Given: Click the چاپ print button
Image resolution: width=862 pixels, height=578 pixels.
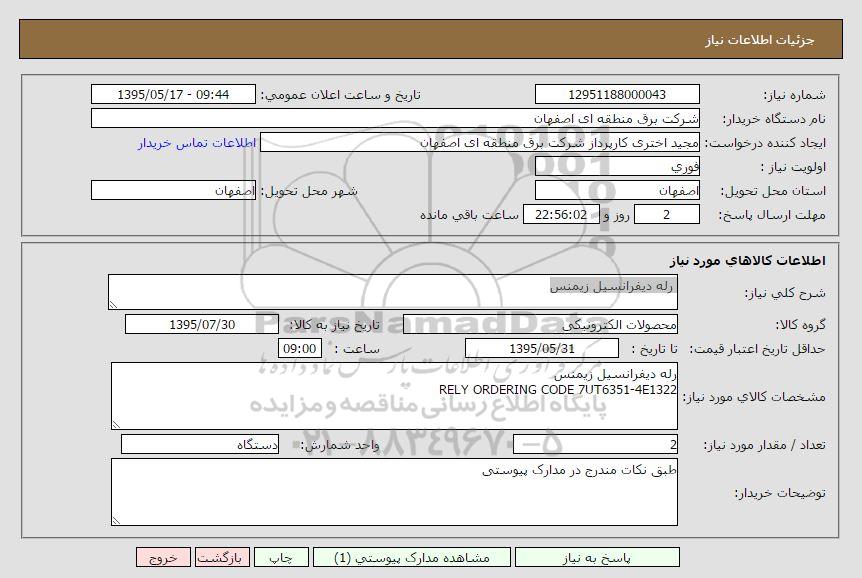Looking at the screenshot, I should (x=281, y=558).
